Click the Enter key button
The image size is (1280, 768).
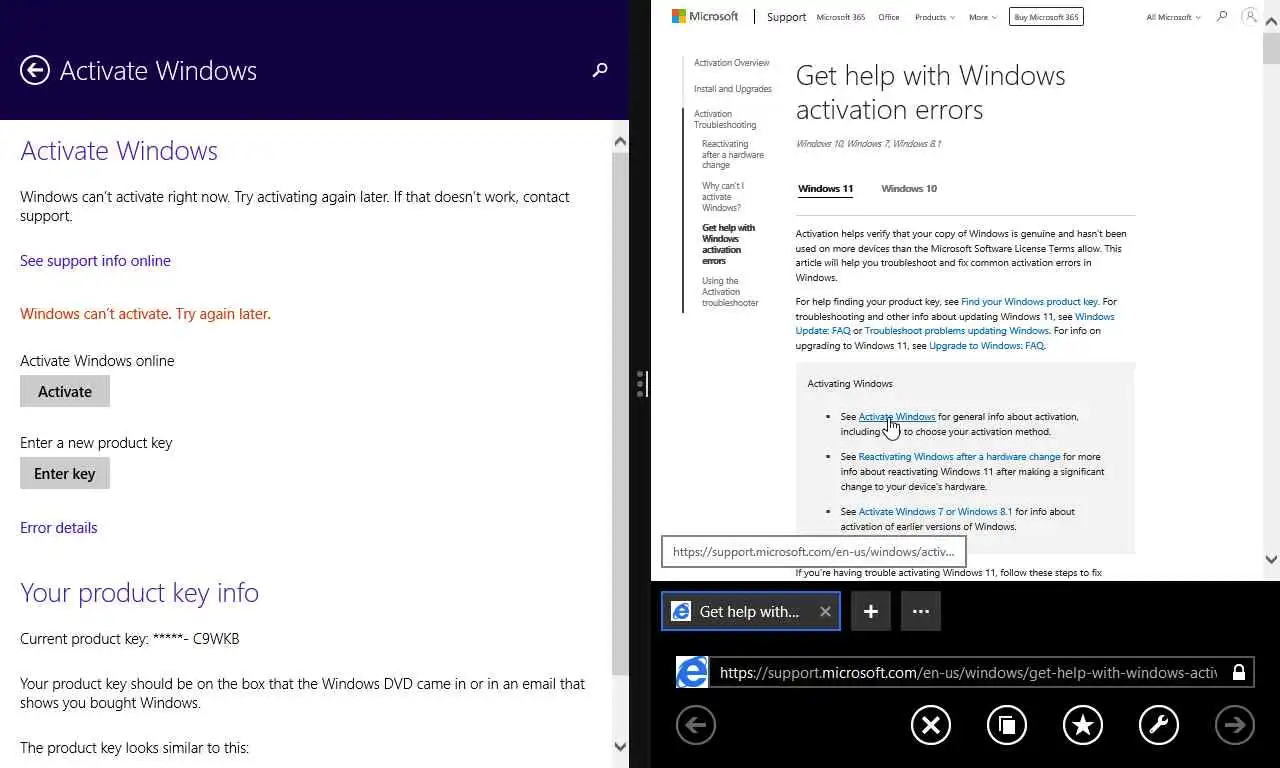(x=65, y=473)
